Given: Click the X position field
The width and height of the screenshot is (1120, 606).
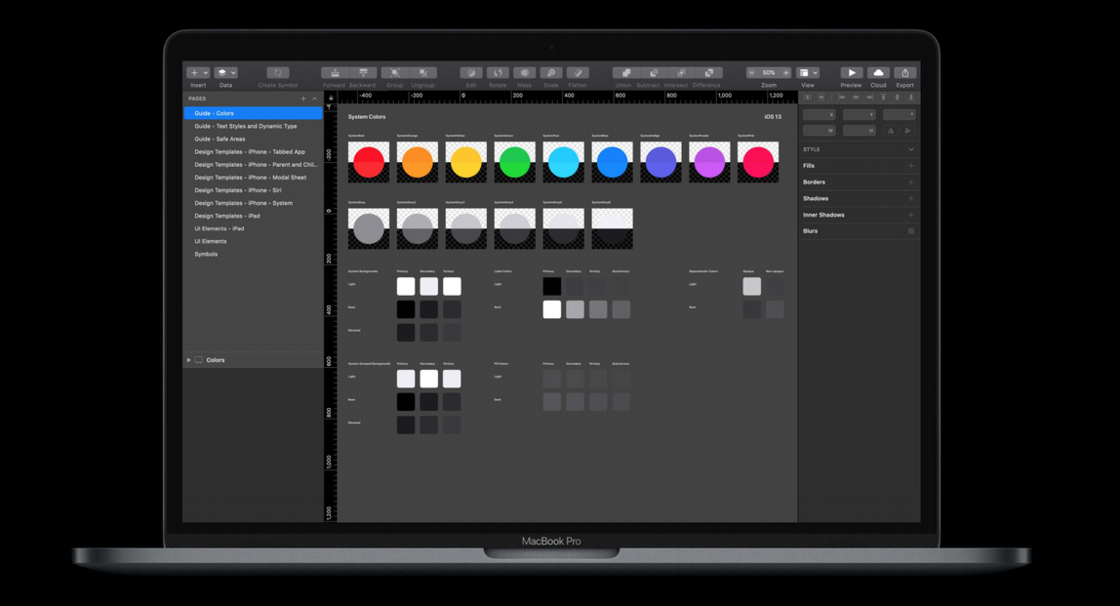Looking at the screenshot, I should tap(819, 114).
